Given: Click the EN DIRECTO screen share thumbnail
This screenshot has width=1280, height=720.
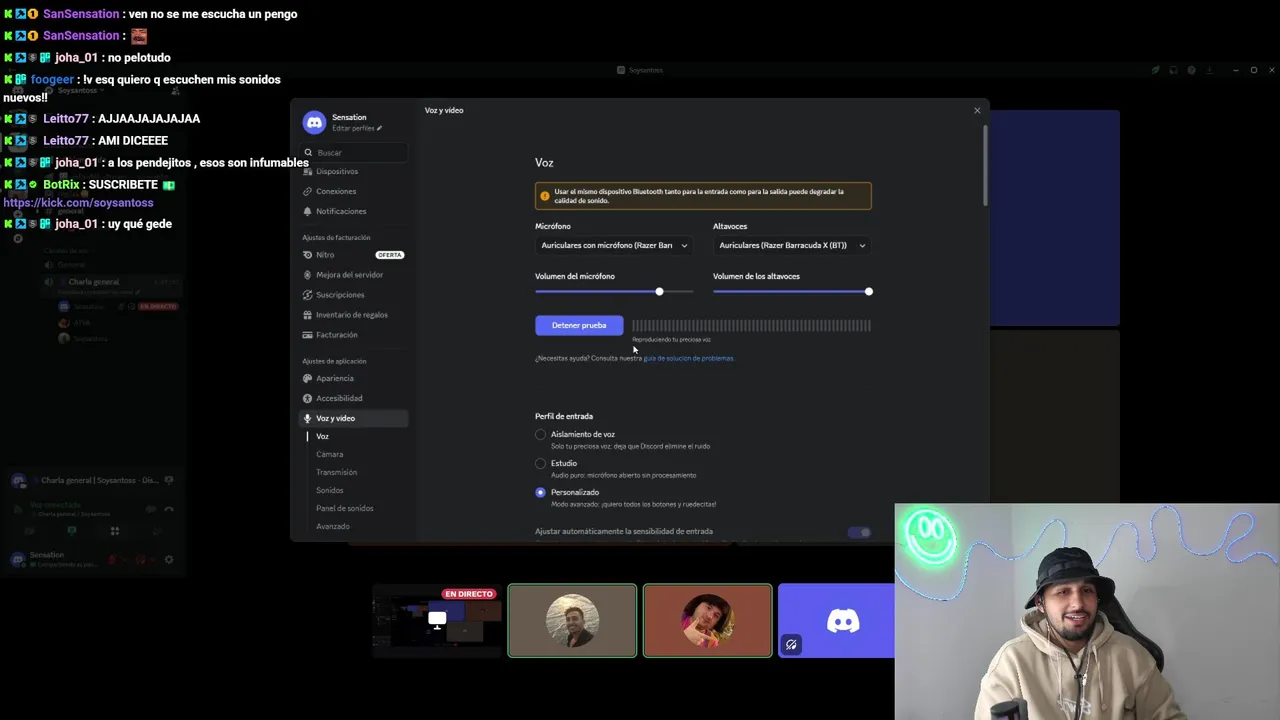Looking at the screenshot, I should pyautogui.click(x=436, y=621).
